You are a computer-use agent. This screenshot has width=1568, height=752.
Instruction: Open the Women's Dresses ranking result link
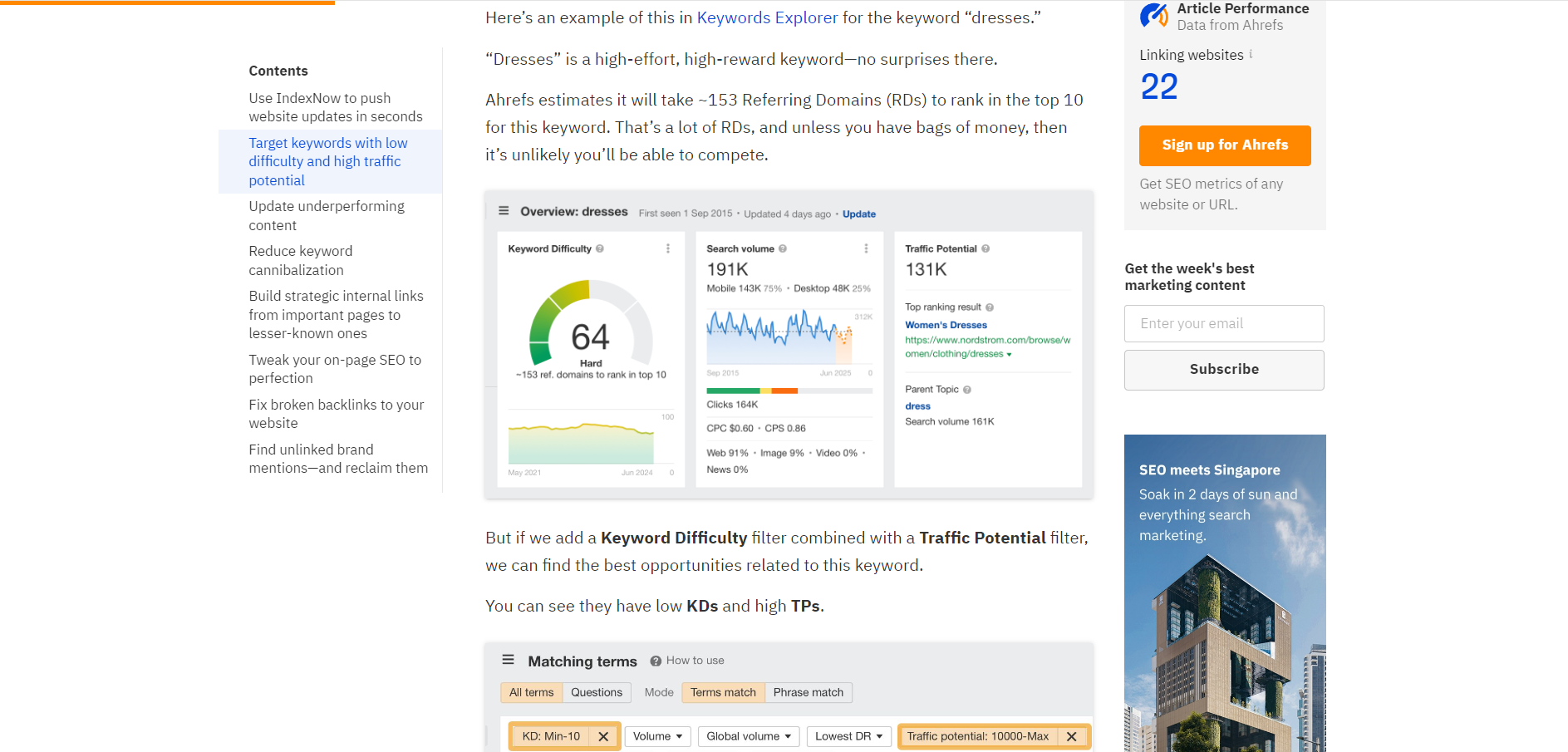click(x=946, y=325)
